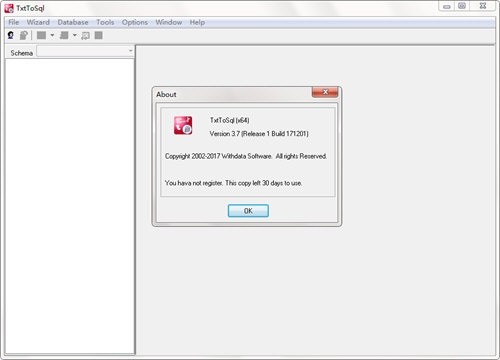Open the Wizard menu

pos(38,22)
